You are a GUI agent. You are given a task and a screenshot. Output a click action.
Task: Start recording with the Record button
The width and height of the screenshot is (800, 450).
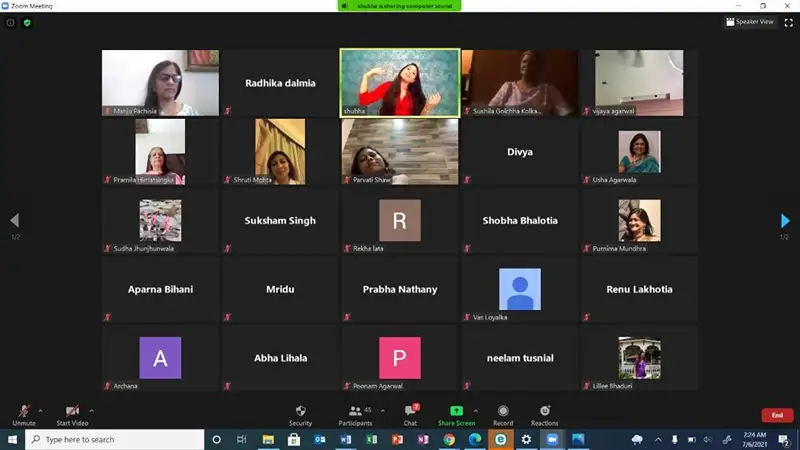(x=502, y=412)
